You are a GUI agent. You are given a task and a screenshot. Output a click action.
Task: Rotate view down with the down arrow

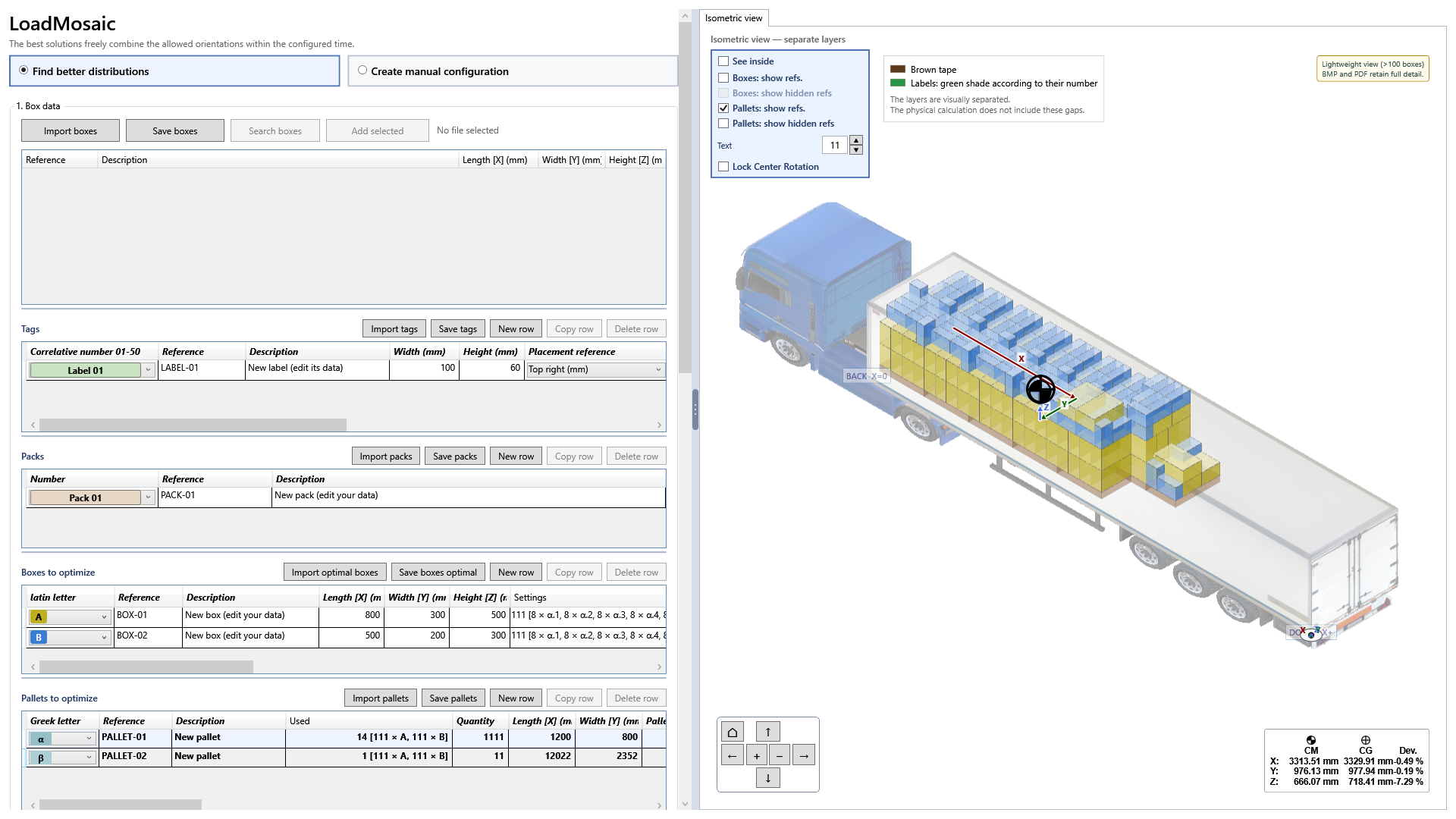point(767,778)
